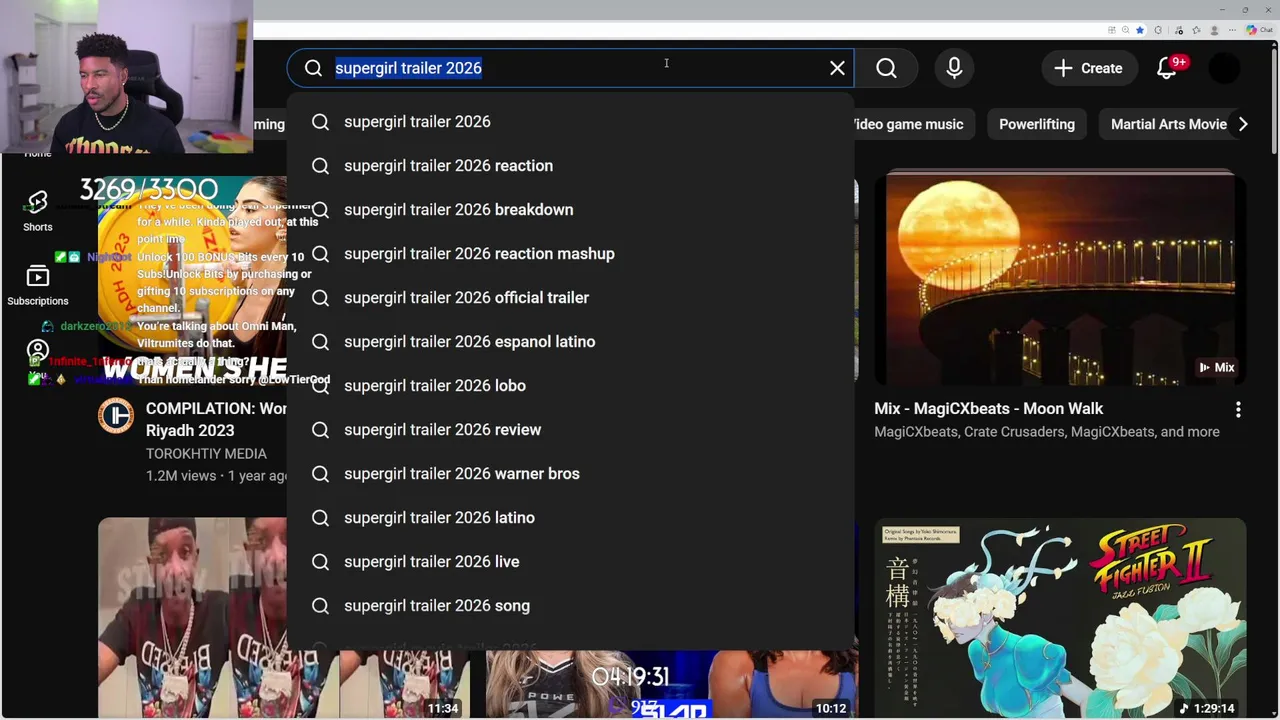The height and width of the screenshot is (720, 1280).
Task: Click the browser bookmark star icon
Action: click(x=1140, y=30)
